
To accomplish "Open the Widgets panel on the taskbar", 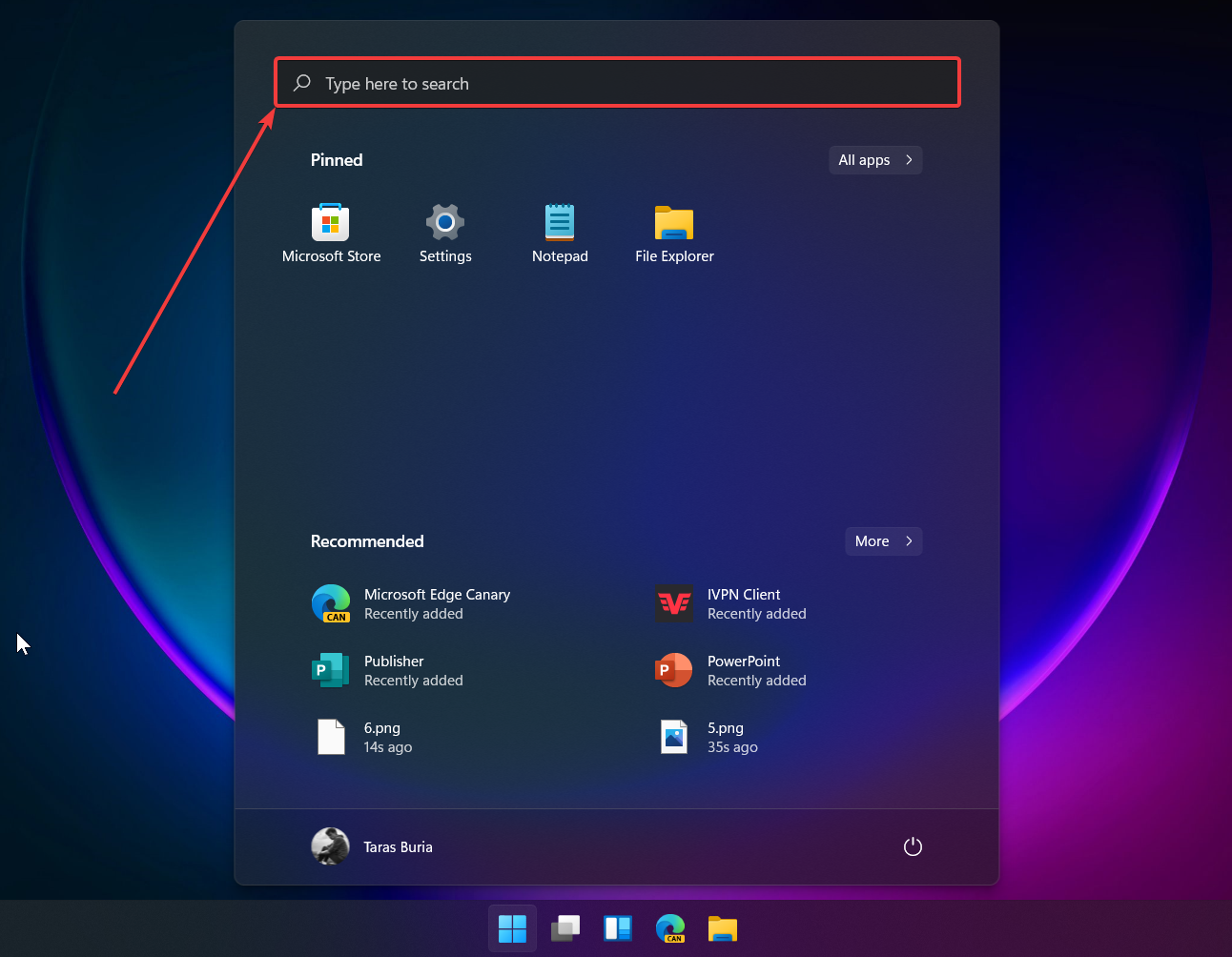I will click(617, 927).
